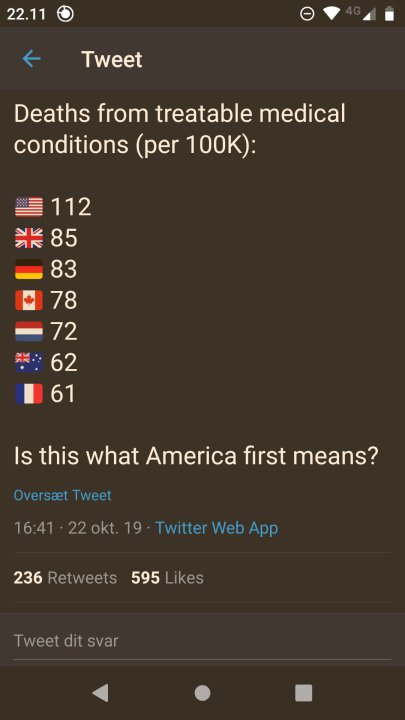Tap the United Kingdom flag emoji
The height and width of the screenshot is (720, 405).
coord(29,238)
